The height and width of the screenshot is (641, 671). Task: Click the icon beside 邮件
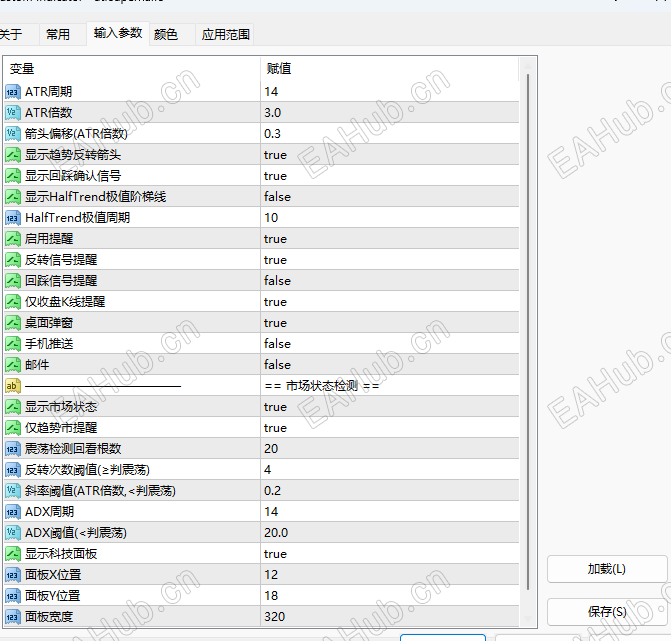click(x=13, y=365)
